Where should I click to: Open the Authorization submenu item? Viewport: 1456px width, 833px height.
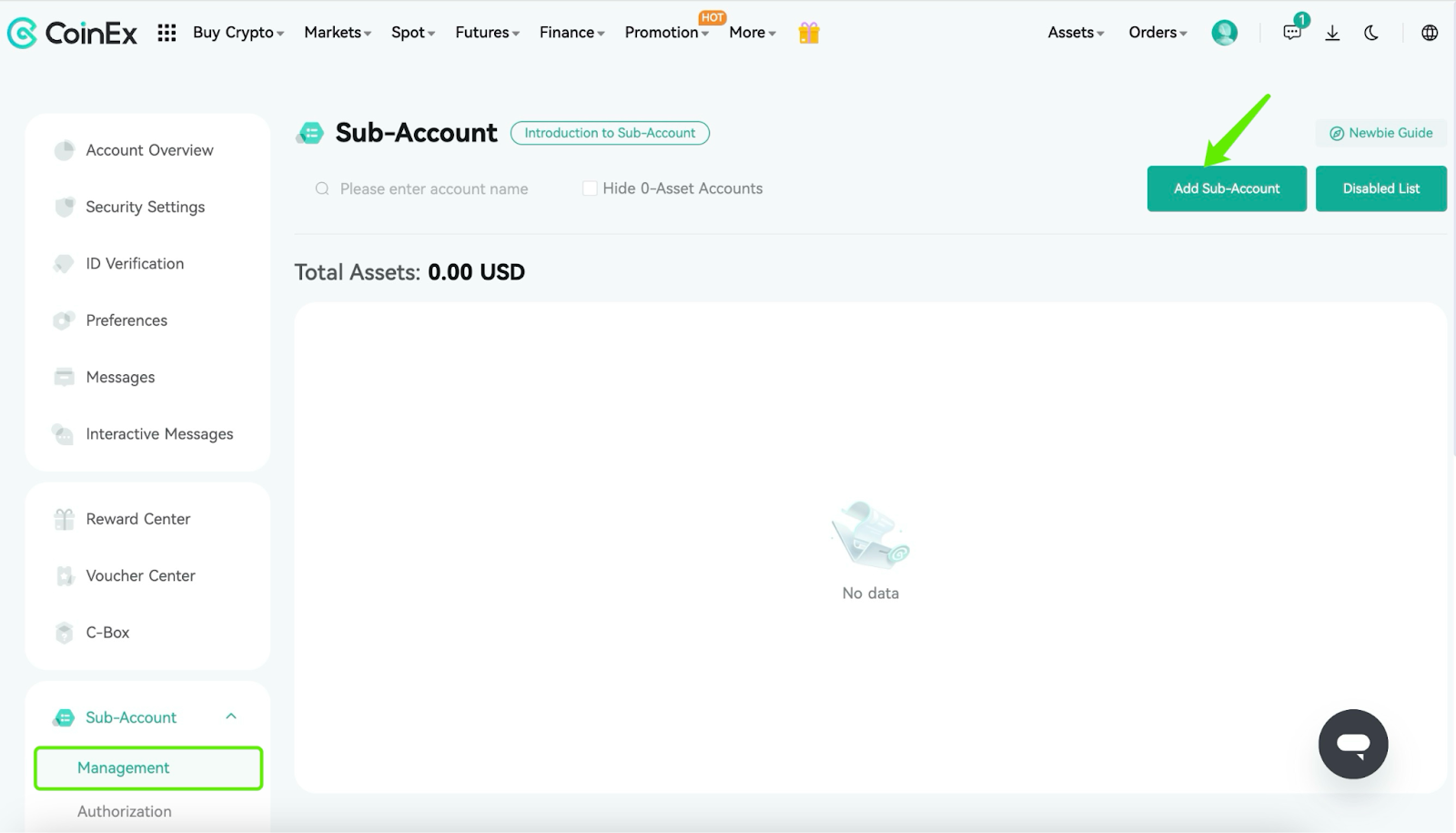(x=125, y=811)
